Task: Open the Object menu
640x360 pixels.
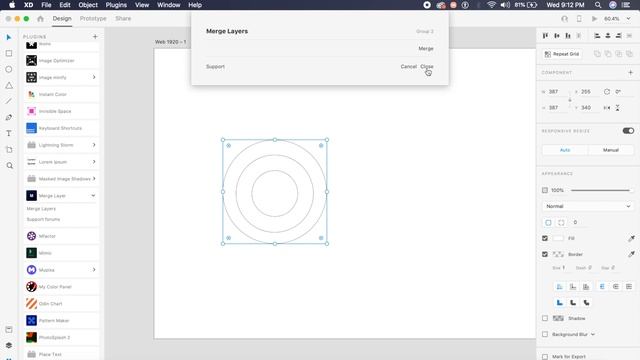Action: [88, 5]
